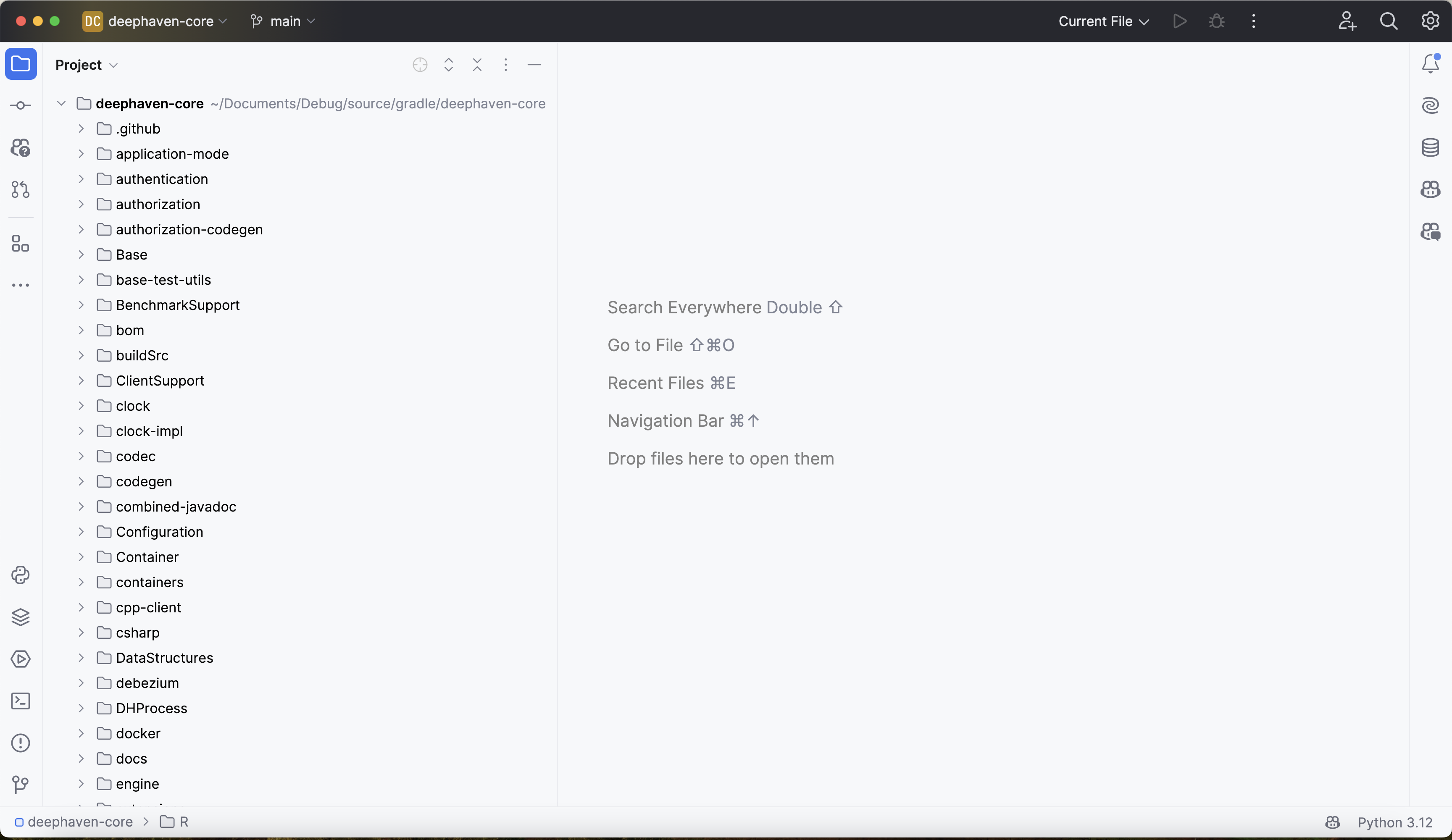Open the Python Console tool window
This screenshot has height=840, width=1452.
point(21,575)
